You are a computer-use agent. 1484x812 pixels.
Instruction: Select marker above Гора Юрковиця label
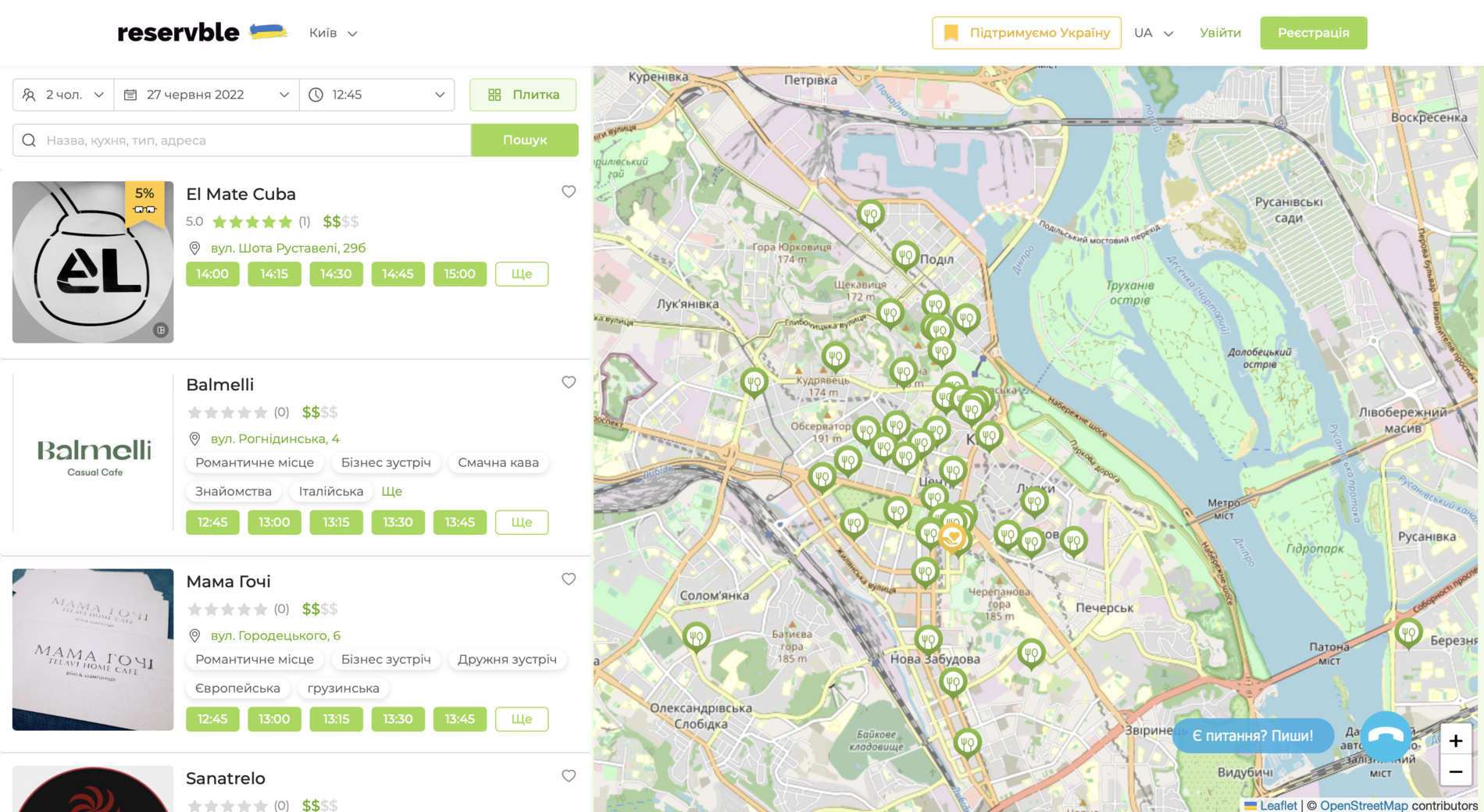(x=870, y=214)
